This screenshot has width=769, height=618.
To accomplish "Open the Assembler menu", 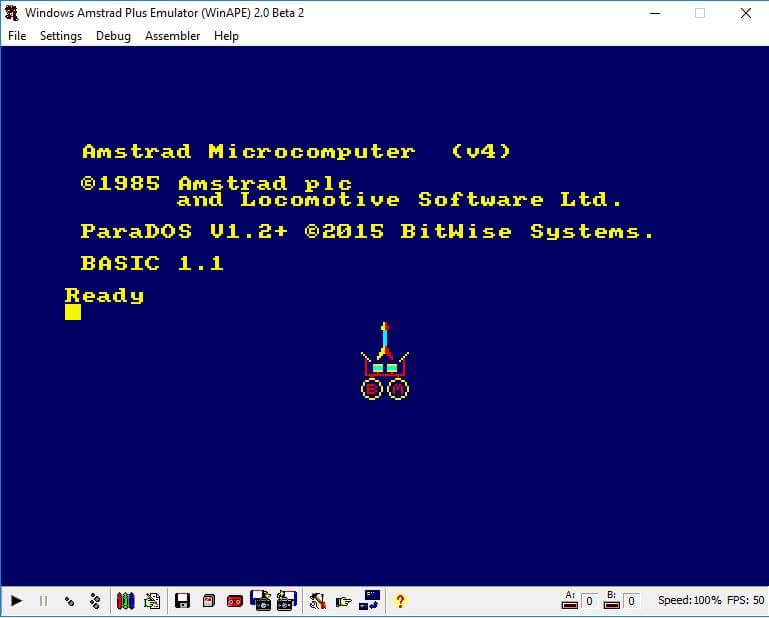I will [x=173, y=36].
